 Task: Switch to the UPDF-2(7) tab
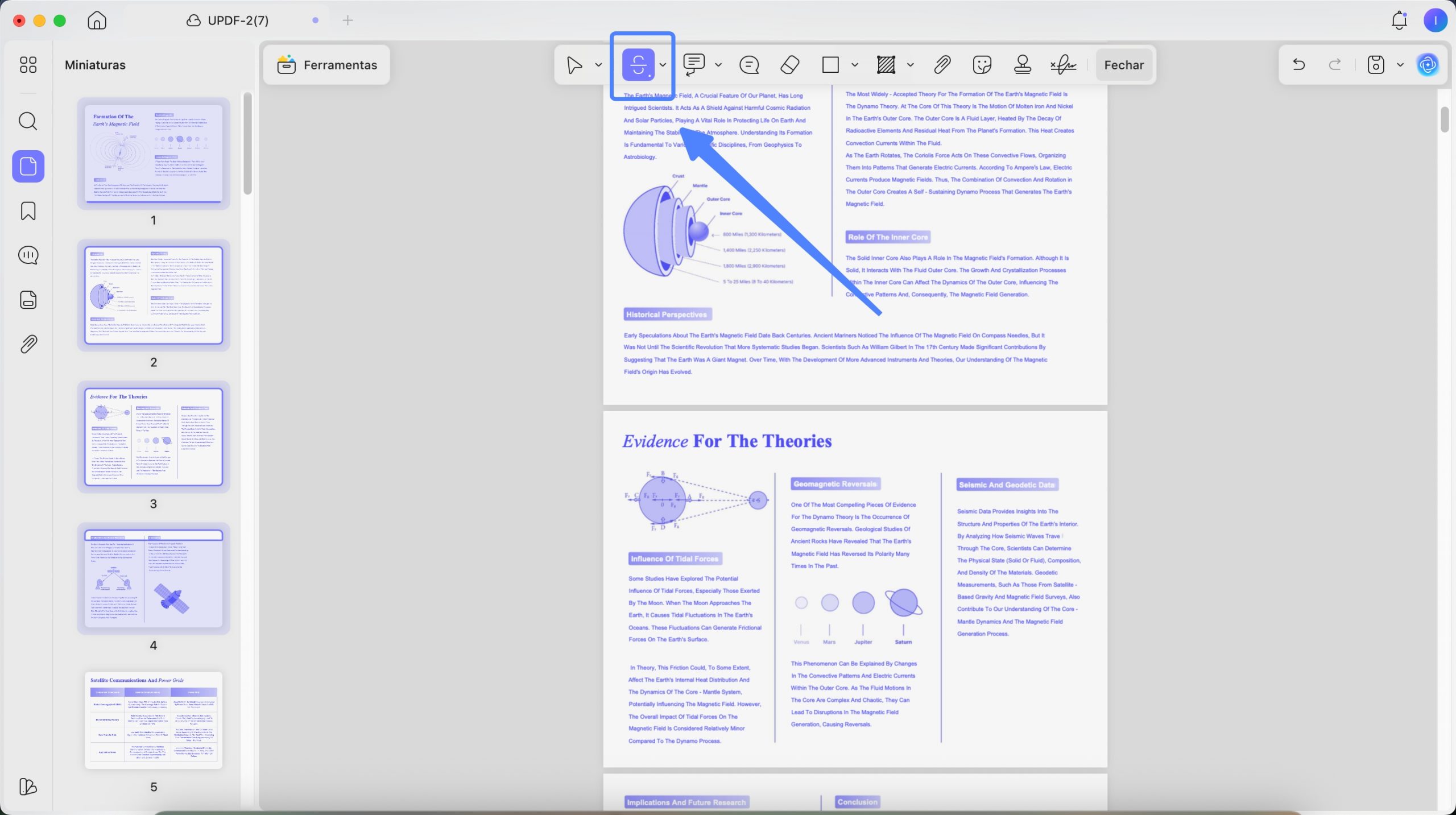(x=227, y=20)
